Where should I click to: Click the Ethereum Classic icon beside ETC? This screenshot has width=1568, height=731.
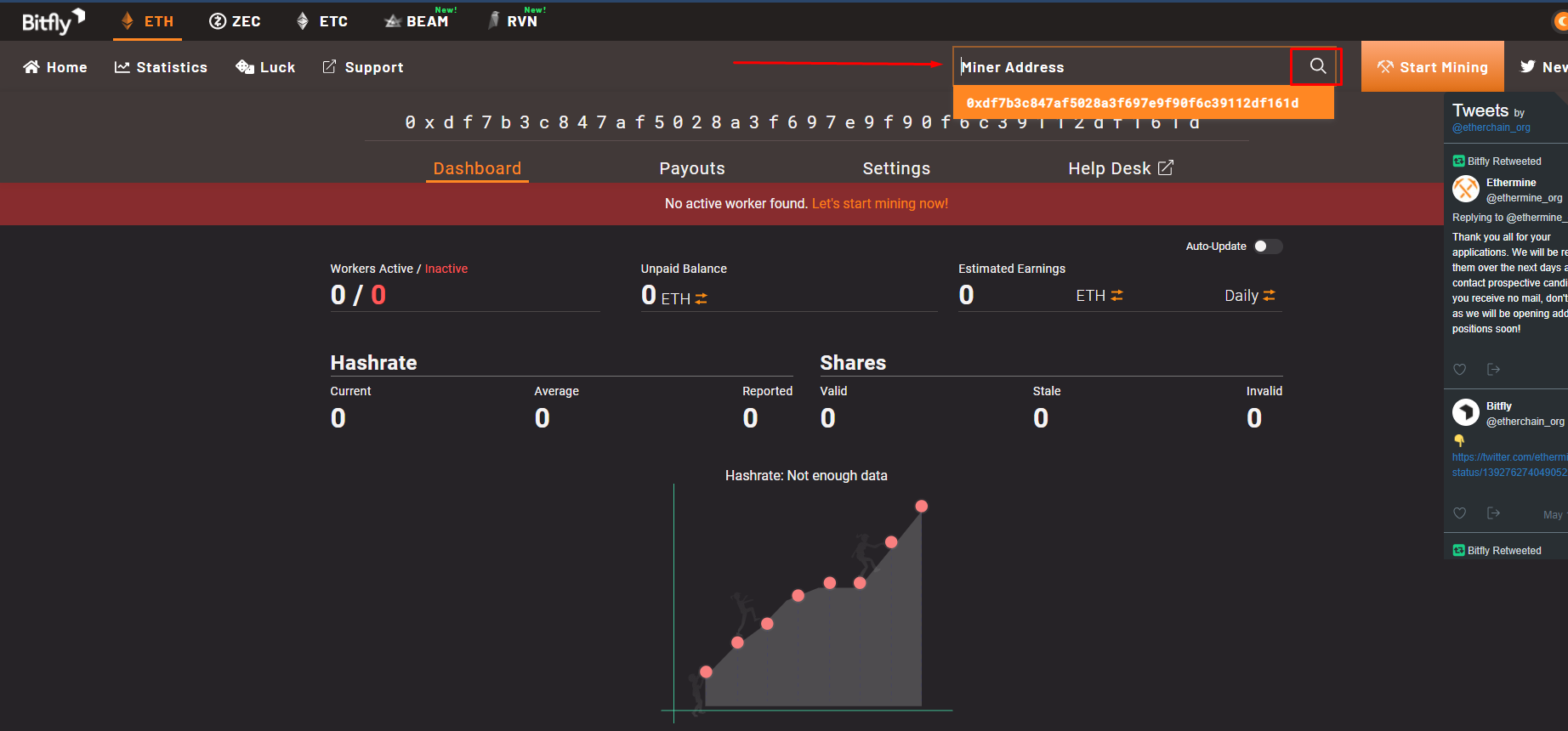point(303,21)
